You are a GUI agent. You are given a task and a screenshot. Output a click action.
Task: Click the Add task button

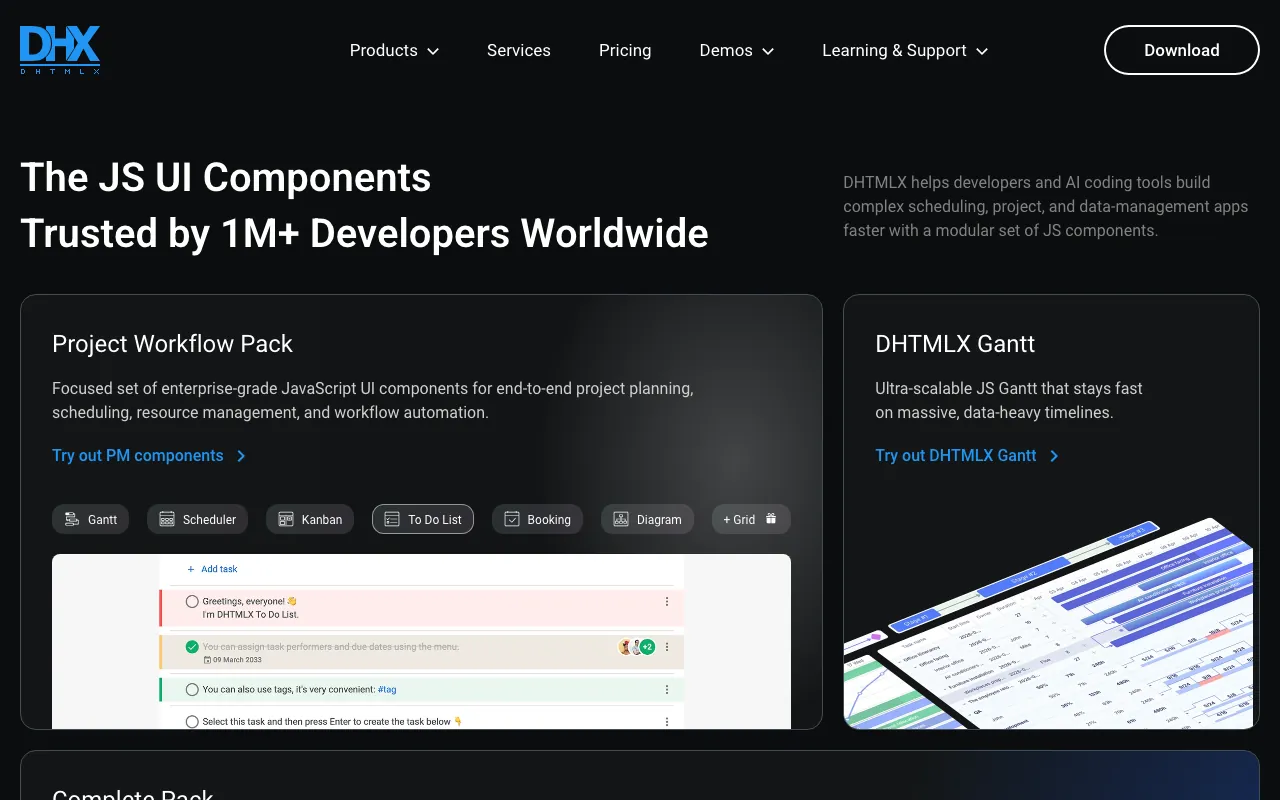coord(212,569)
